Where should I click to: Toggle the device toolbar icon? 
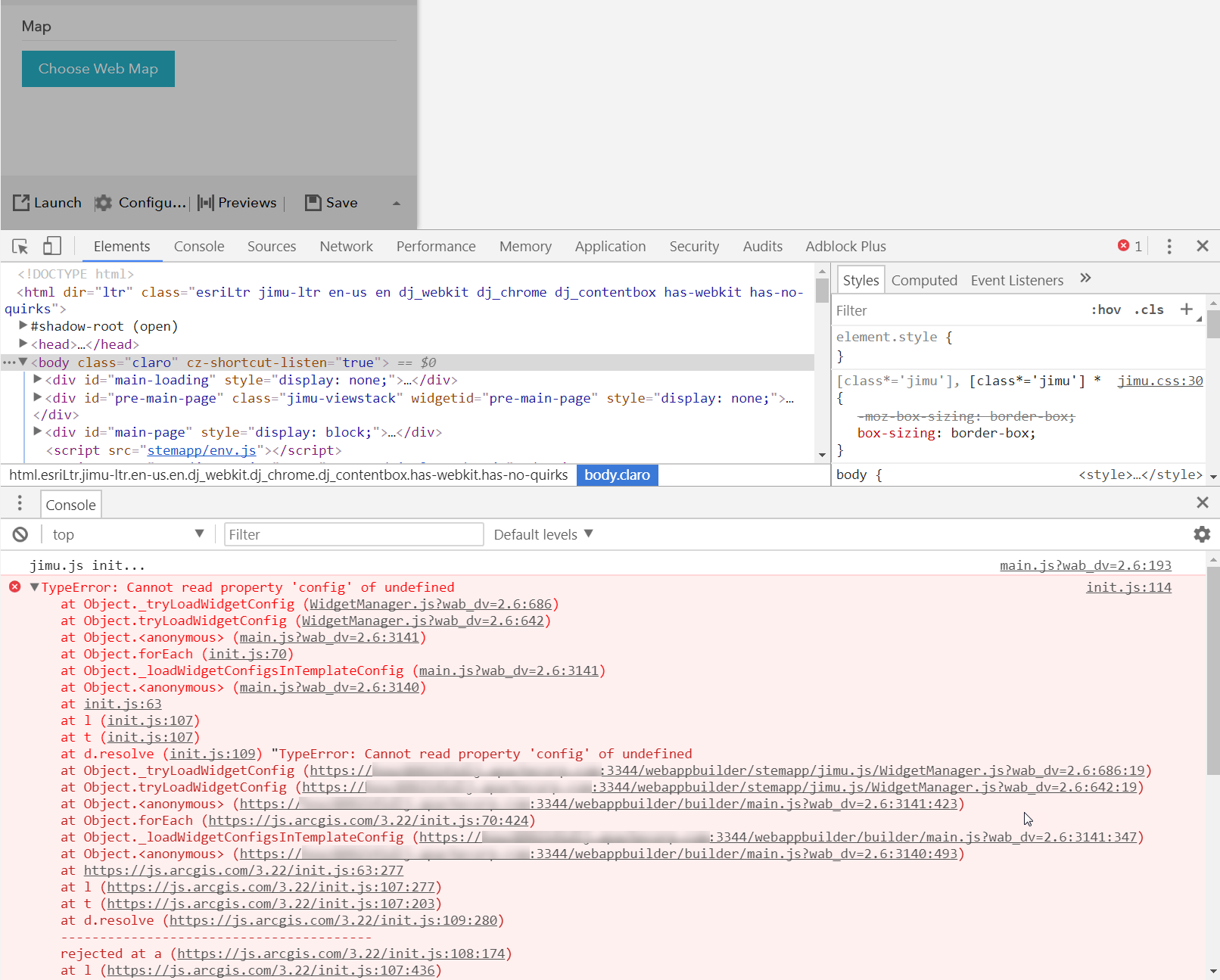(51, 246)
